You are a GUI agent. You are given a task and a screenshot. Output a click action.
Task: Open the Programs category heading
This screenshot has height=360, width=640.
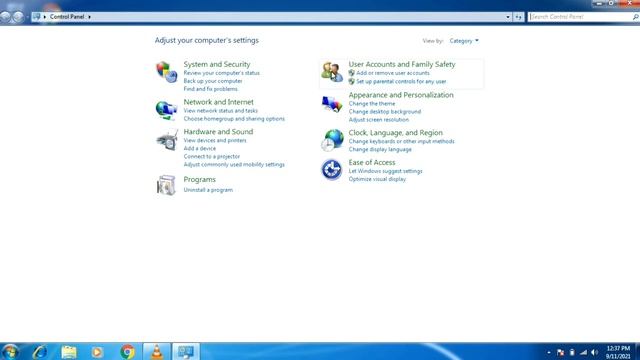[200, 180]
